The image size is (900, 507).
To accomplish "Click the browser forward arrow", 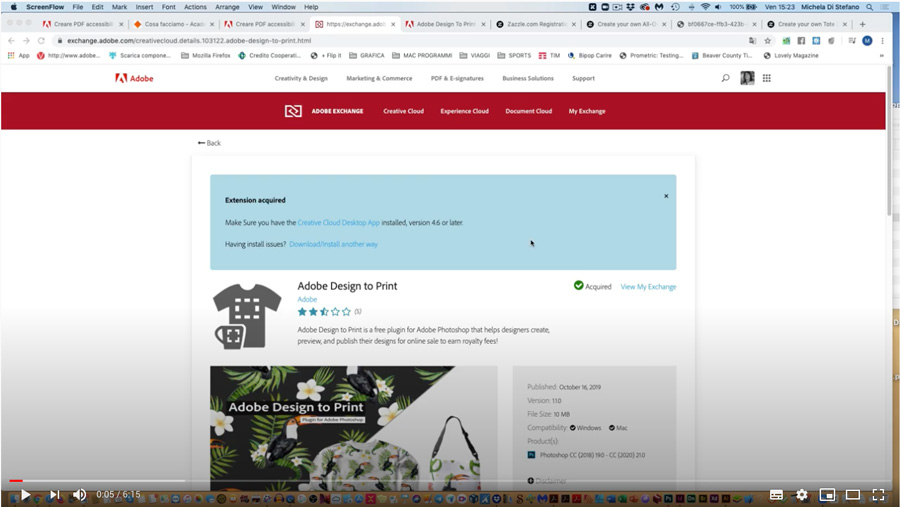I will [26, 41].
